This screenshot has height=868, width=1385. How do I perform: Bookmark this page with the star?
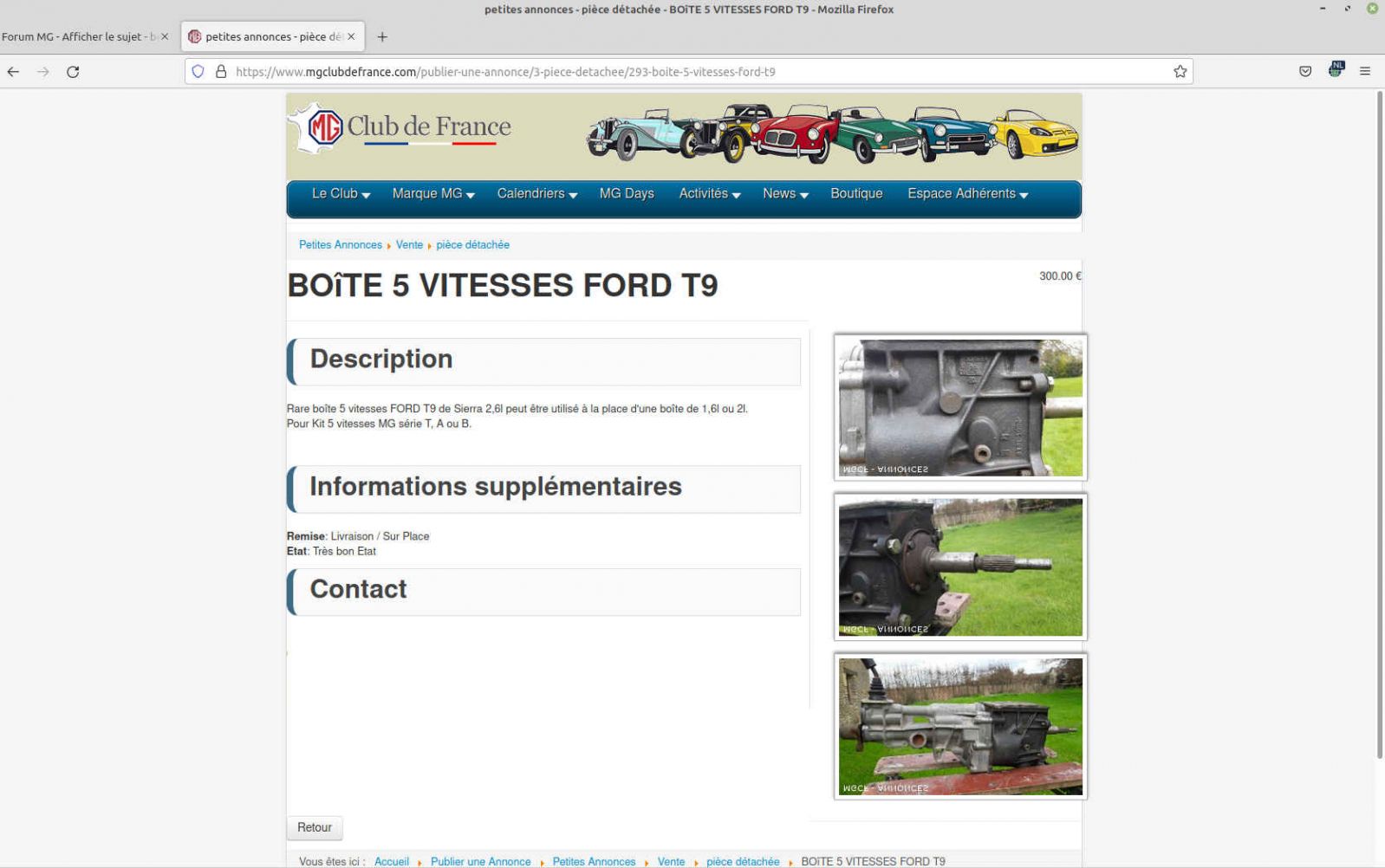click(x=1180, y=72)
